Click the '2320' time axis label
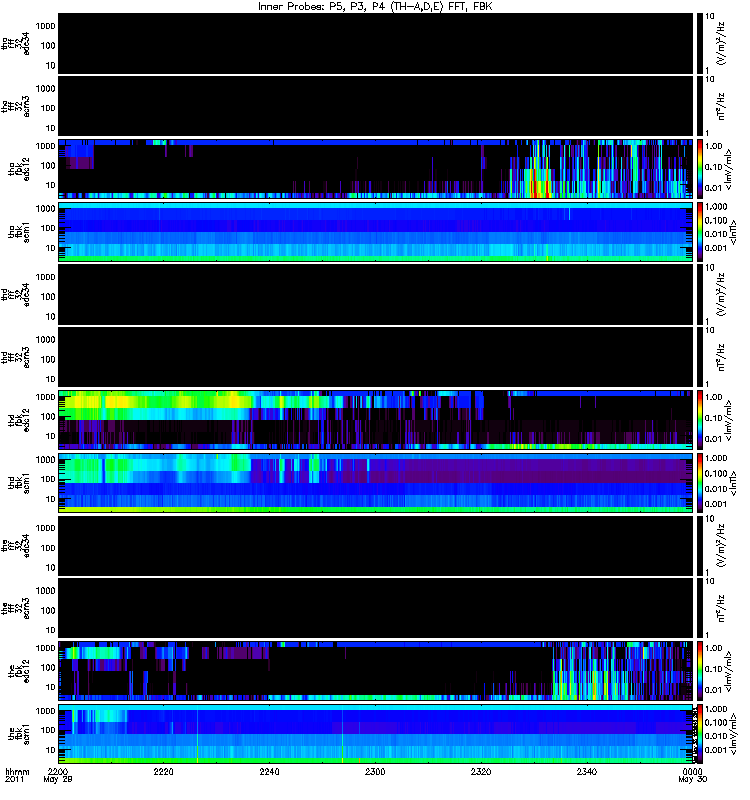Screen dimensions: 750x800 tap(481, 771)
